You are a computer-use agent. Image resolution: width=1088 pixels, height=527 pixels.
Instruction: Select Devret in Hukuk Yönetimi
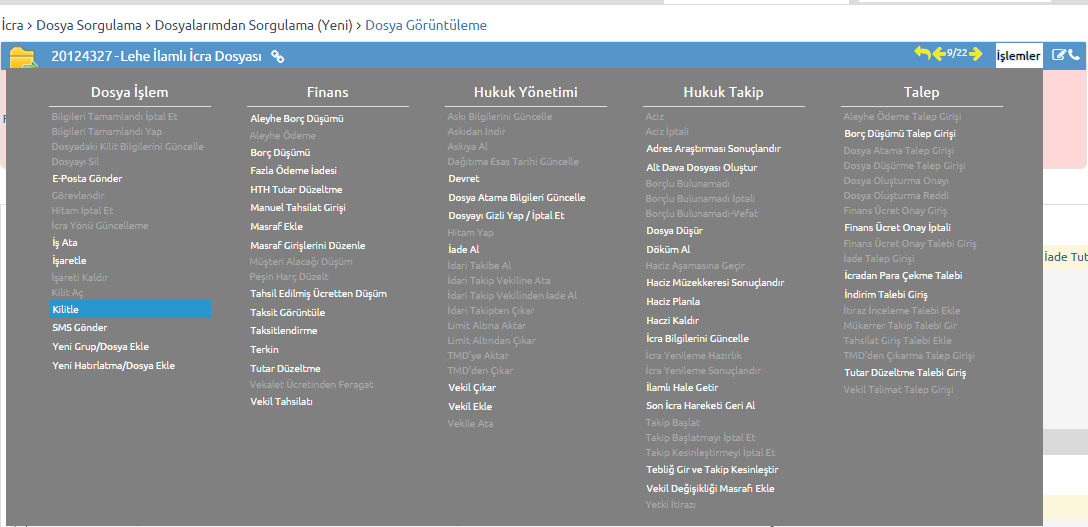coord(464,178)
